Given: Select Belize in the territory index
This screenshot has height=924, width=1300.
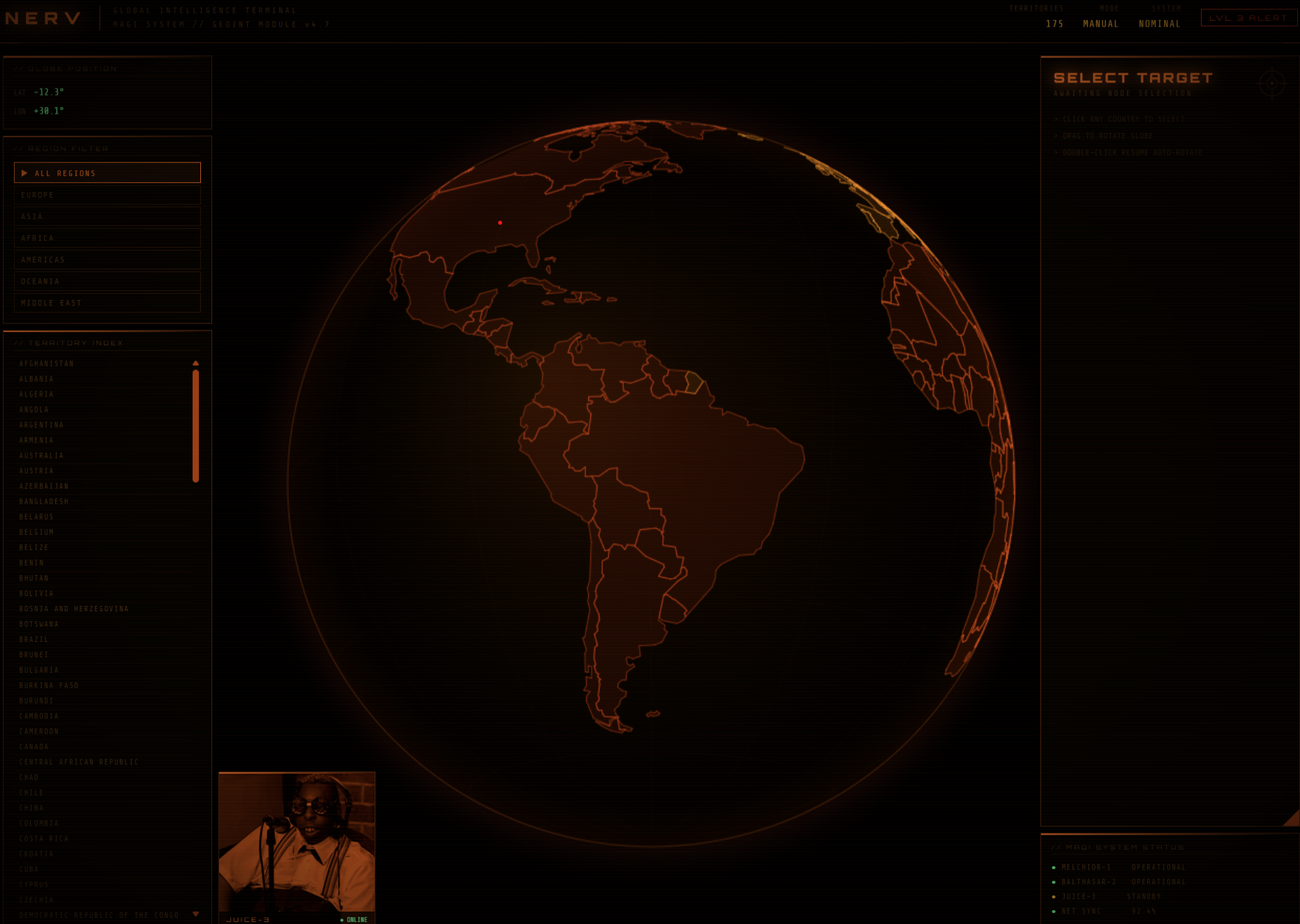Looking at the screenshot, I should (x=102, y=548).
